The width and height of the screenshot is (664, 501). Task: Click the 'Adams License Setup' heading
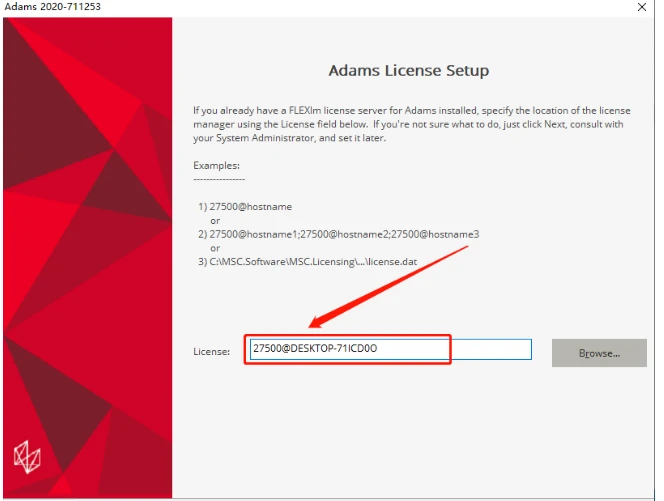pos(409,70)
